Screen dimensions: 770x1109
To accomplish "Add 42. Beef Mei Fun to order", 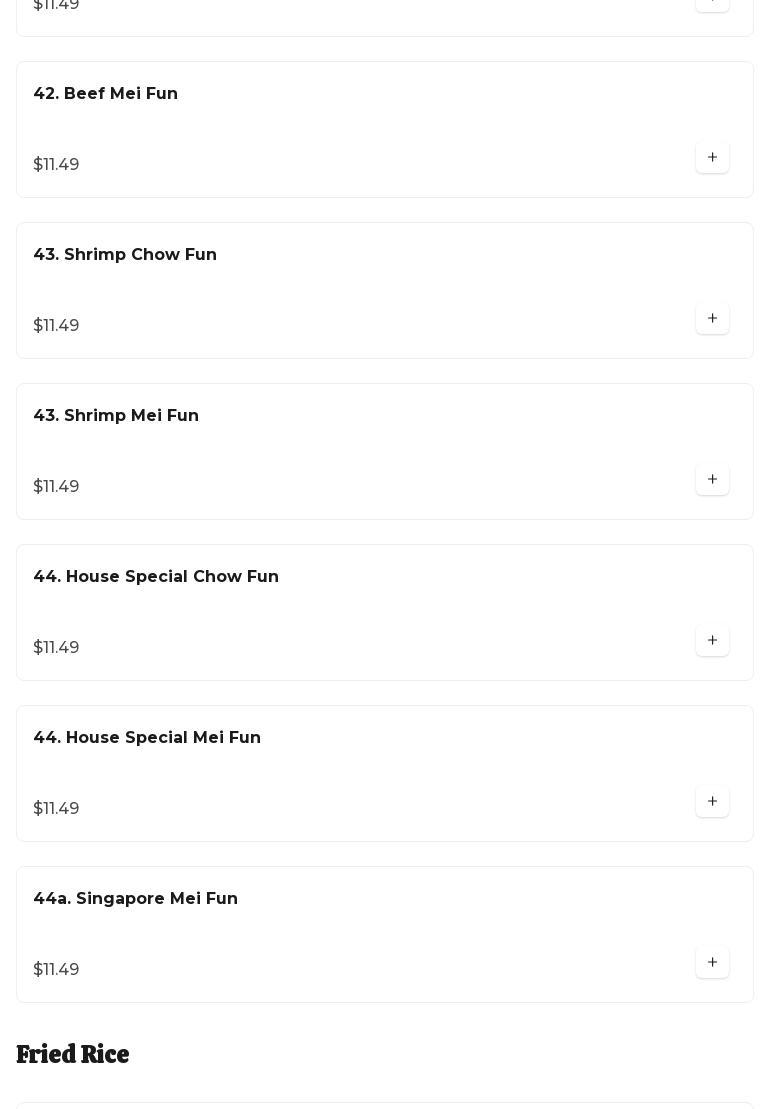I will pyautogui.click(x=712, y=157).
